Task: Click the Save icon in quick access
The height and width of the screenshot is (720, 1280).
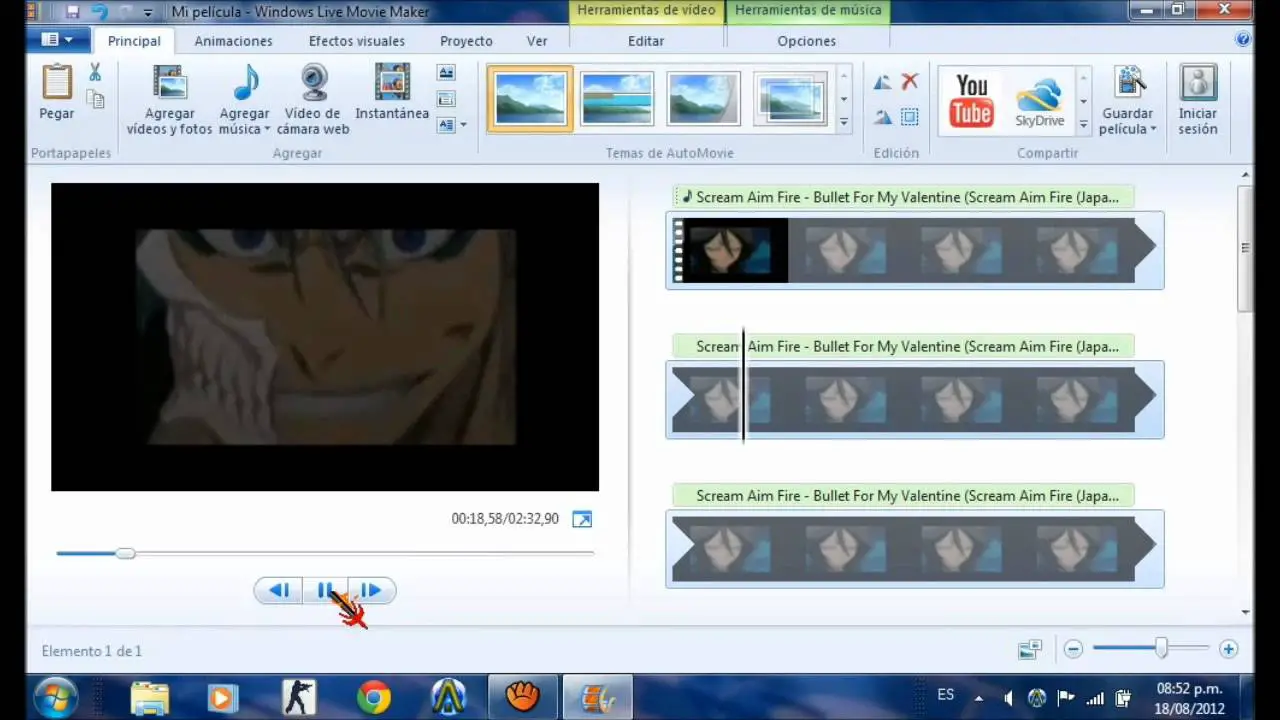Action: 73,12
